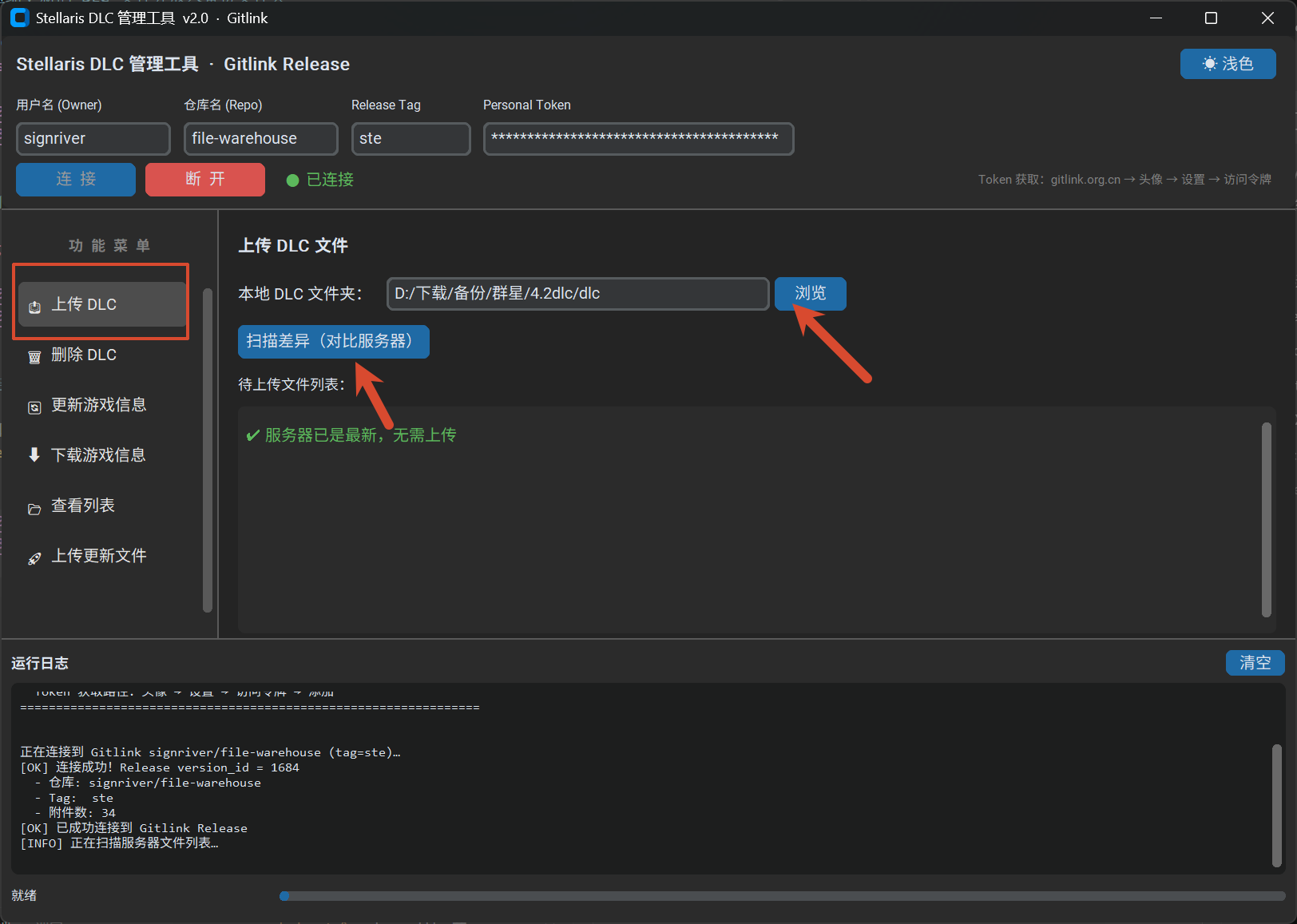1297x924 pixels.
Task: Click the upload icon beside 上传 DLC
Action: (34, 307)
